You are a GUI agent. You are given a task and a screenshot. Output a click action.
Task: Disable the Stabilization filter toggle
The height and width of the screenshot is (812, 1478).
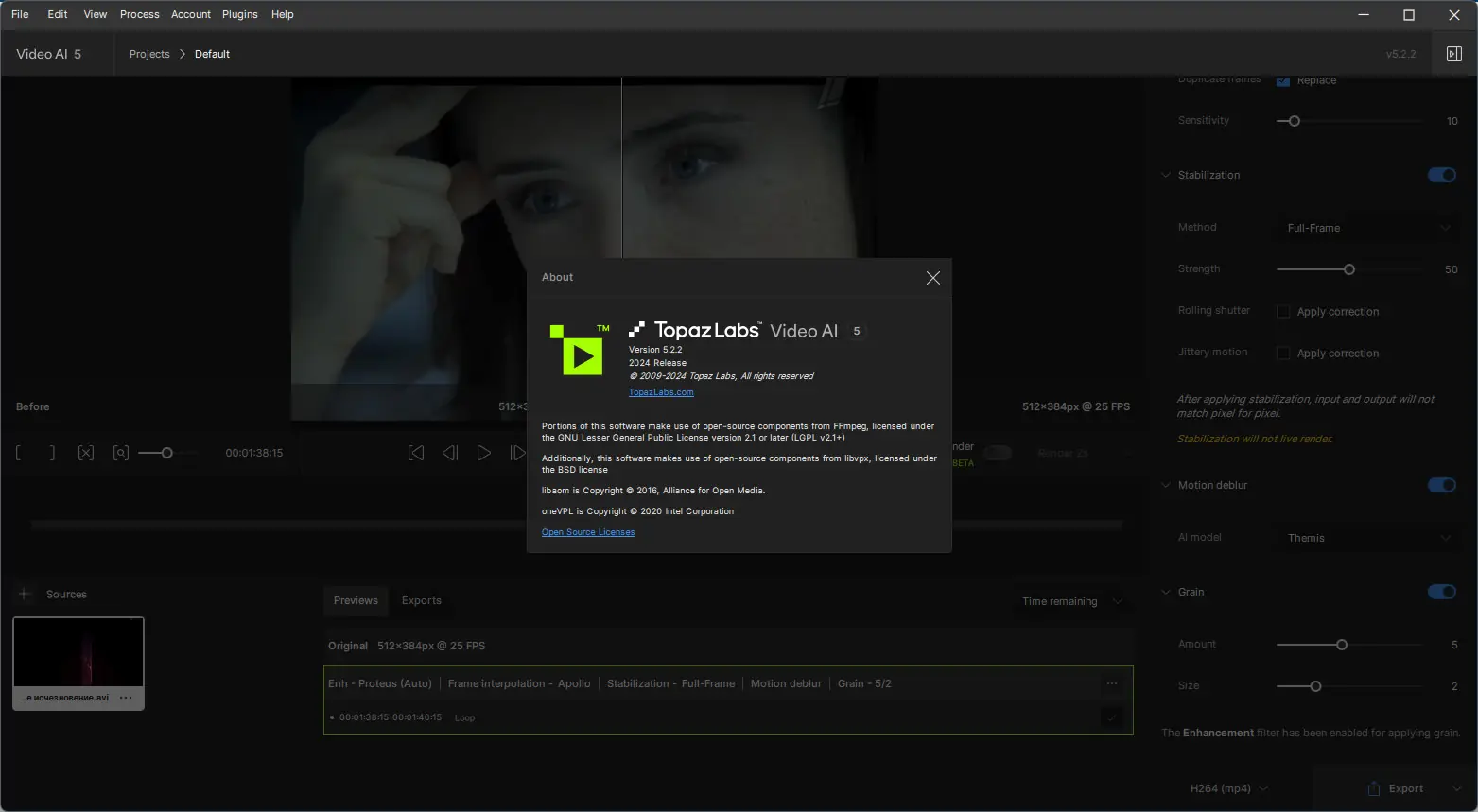point(1440,175)
